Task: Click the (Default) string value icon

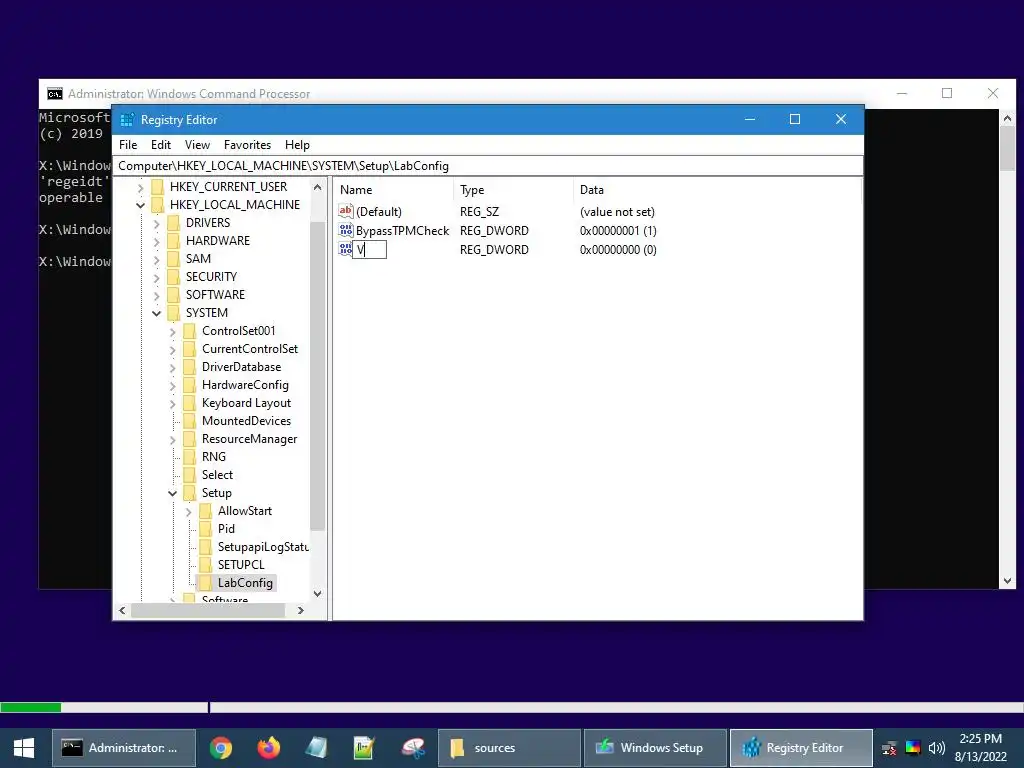Action: (345, 211)
